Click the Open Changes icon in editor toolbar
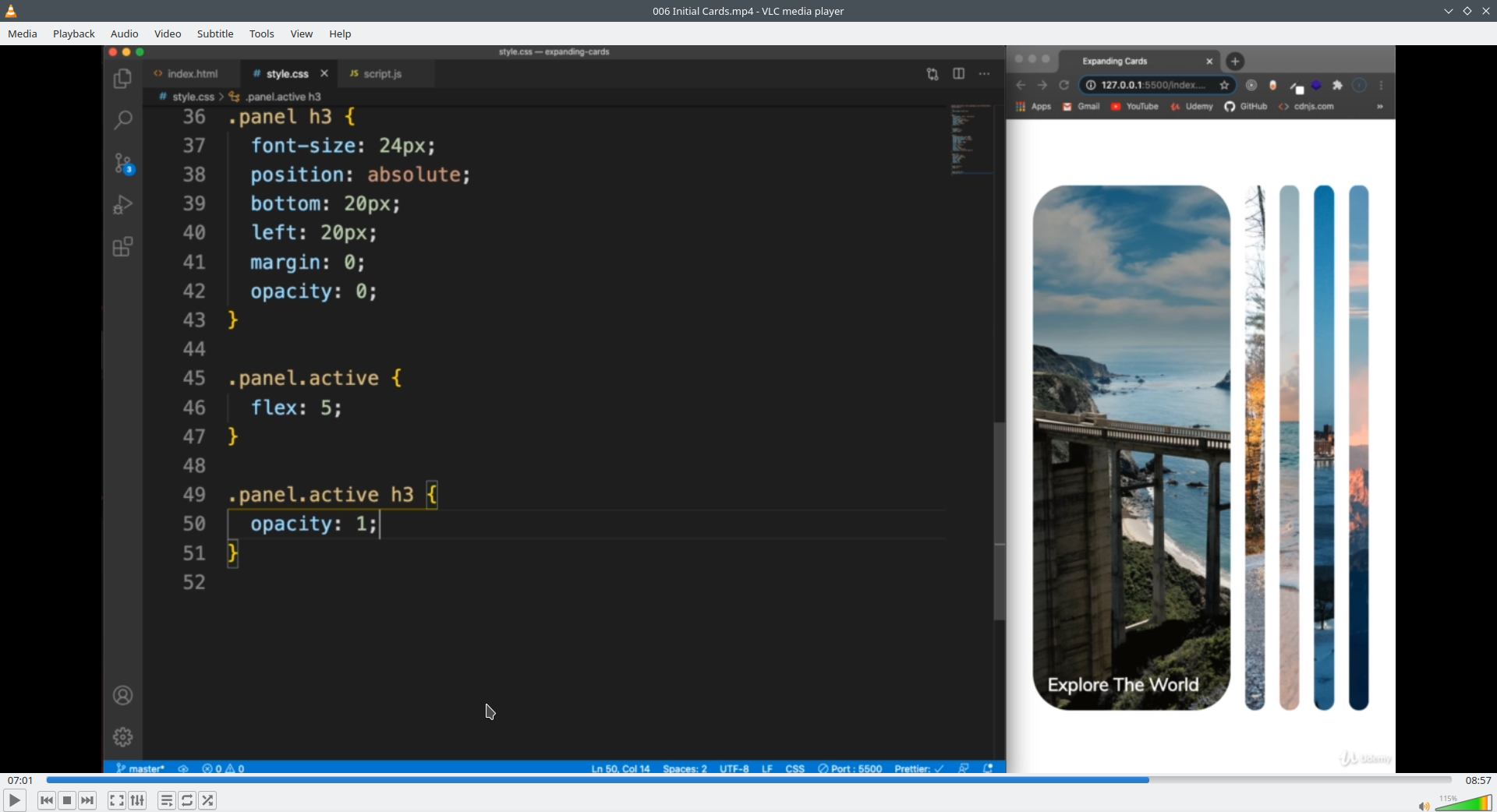Viewport: 1497px width, 812px height. [933, 74]
